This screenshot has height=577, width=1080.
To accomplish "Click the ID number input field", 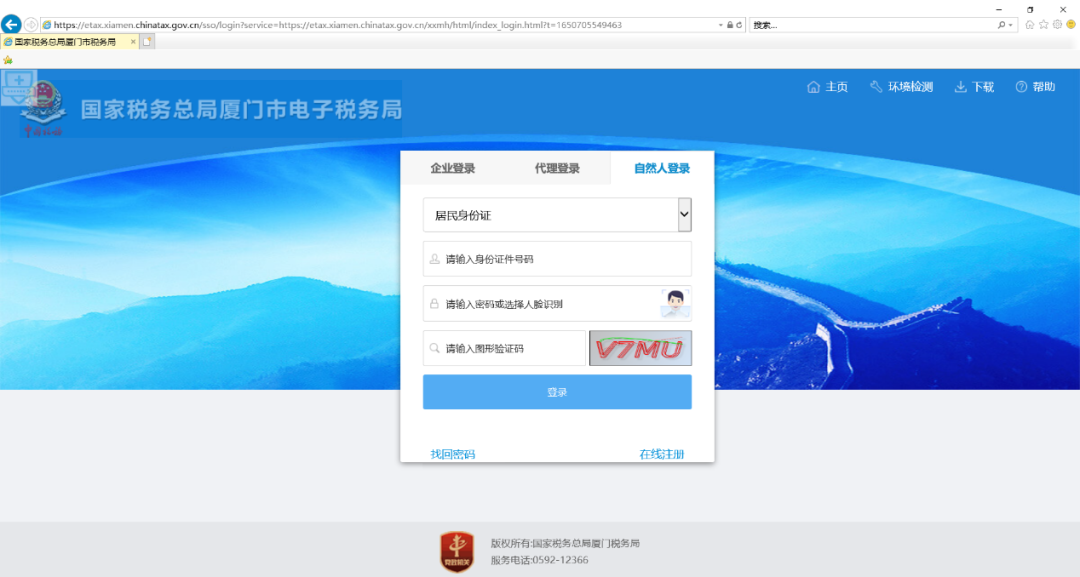I will tap(557, 259).
